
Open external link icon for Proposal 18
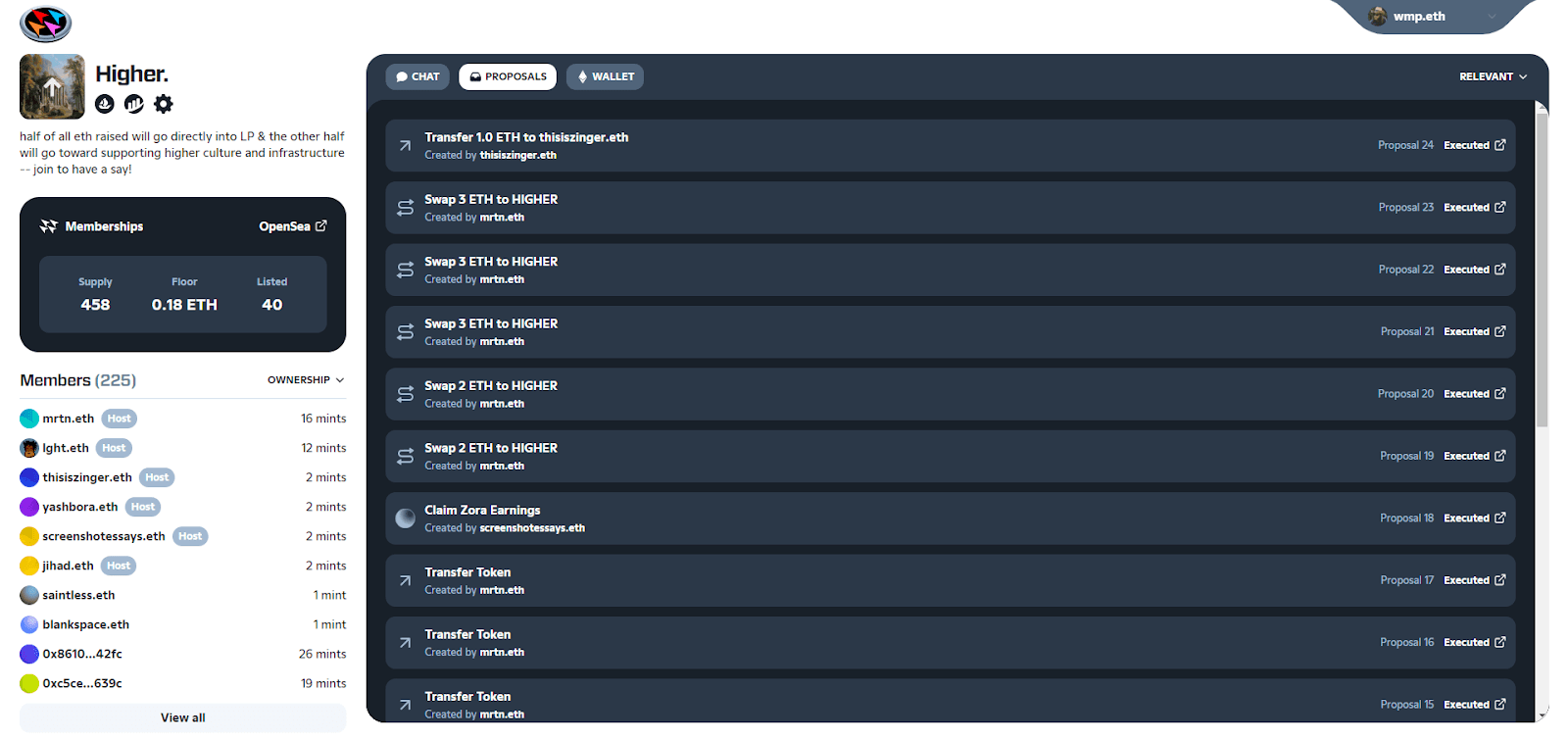(x=1500, y=518)
